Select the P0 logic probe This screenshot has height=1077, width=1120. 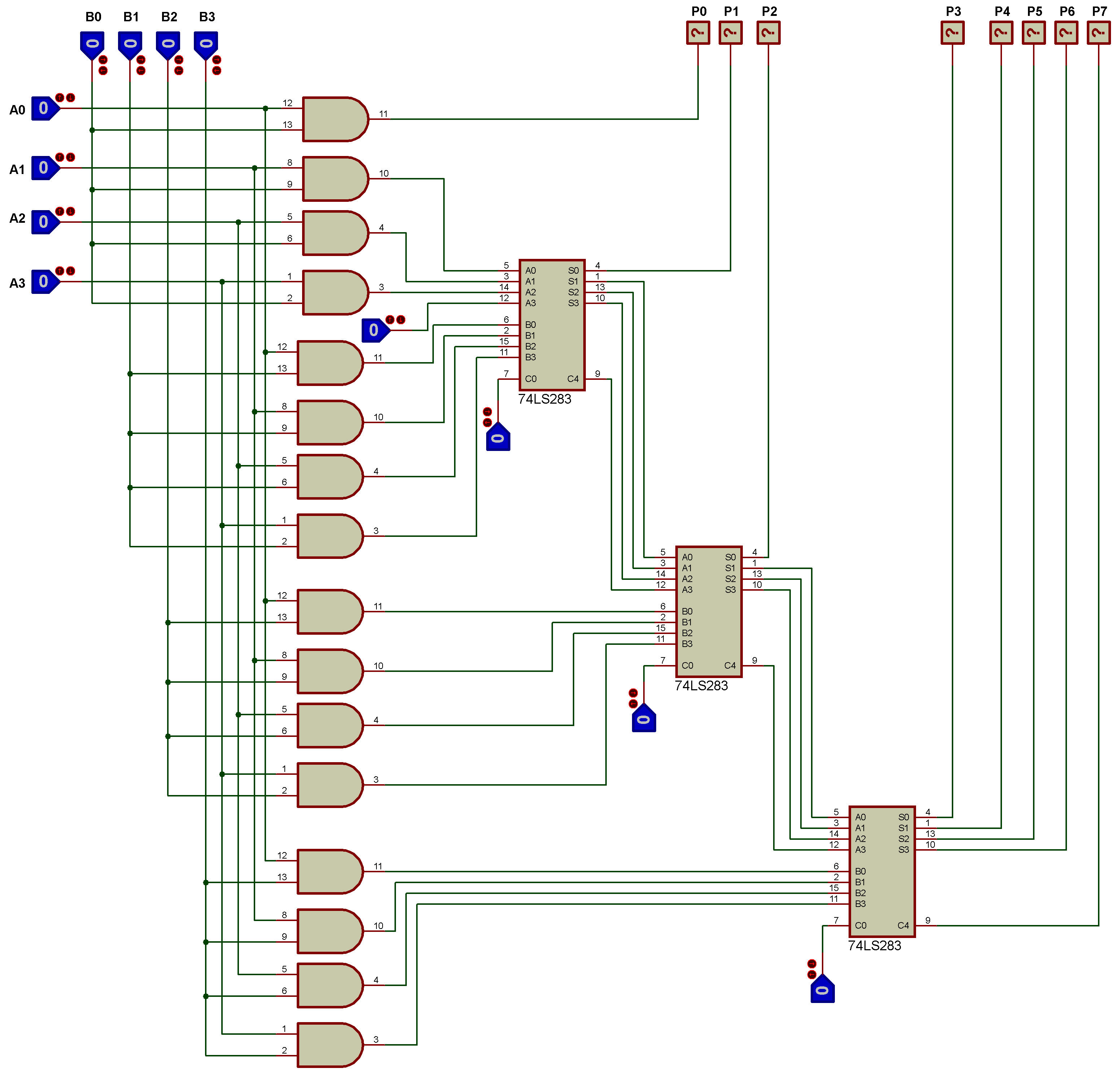pos(698,33)
